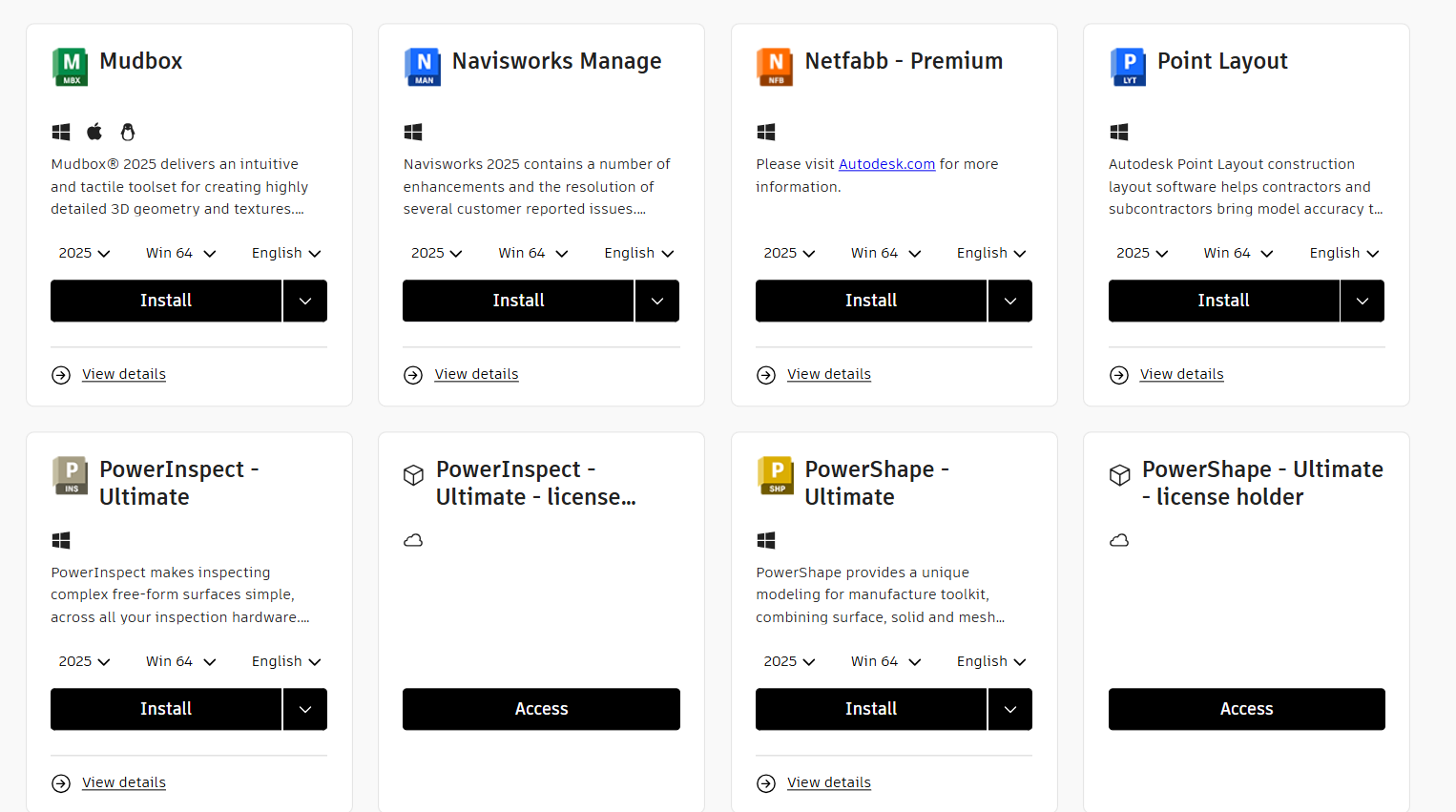Open the Autodesk.com link in Netfabb card

(886, 164)
